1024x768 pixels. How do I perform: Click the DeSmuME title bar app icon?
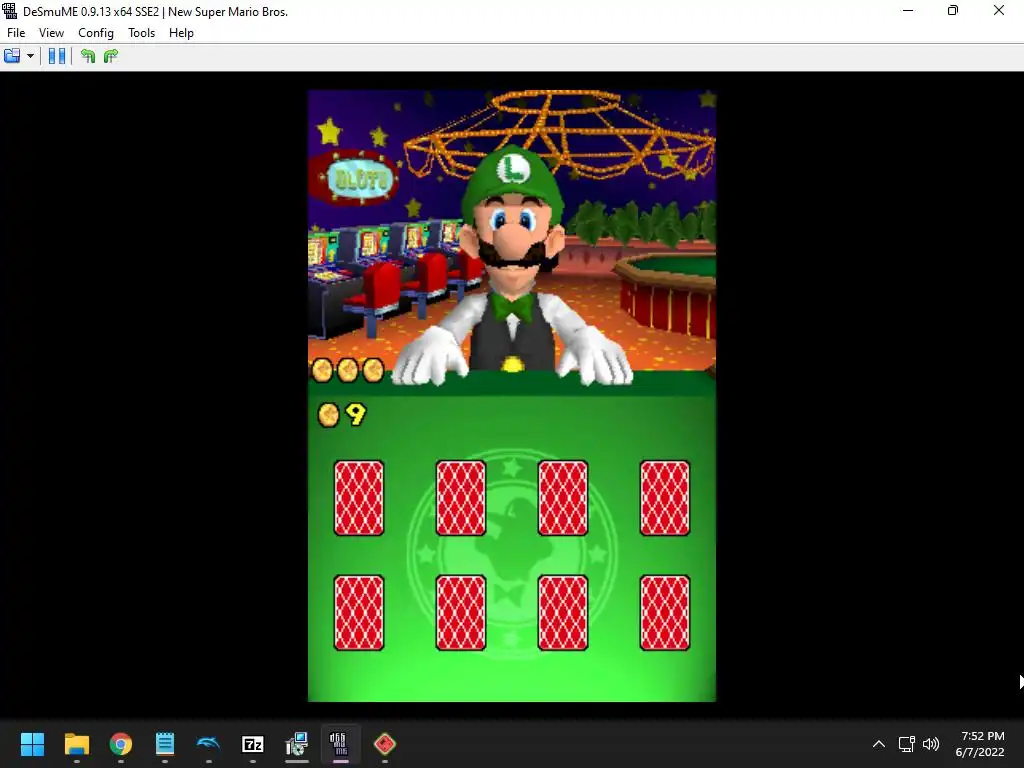pyautogui.click(x=9, y=11)
